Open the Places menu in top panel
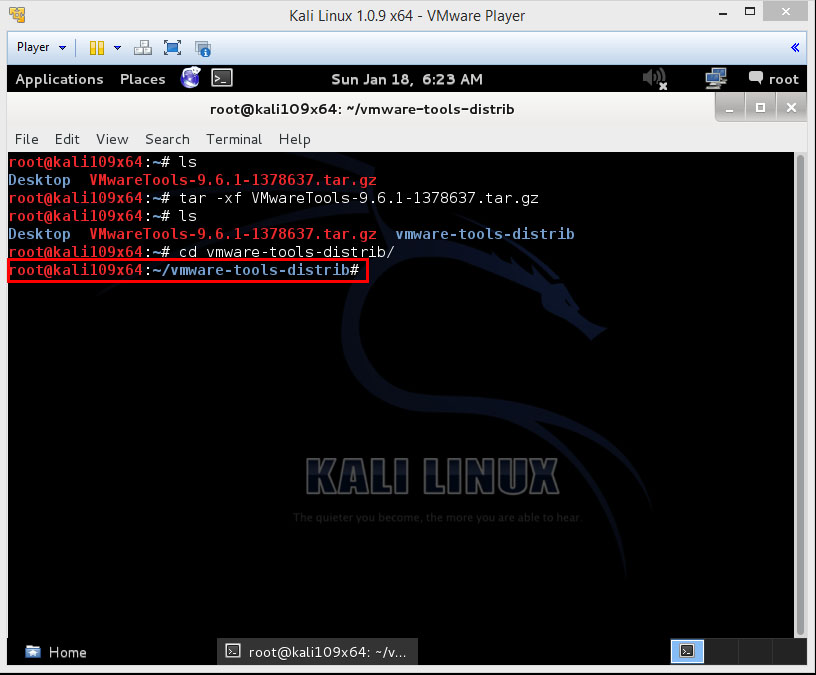816x675 pixels. [x=143, y=79]
